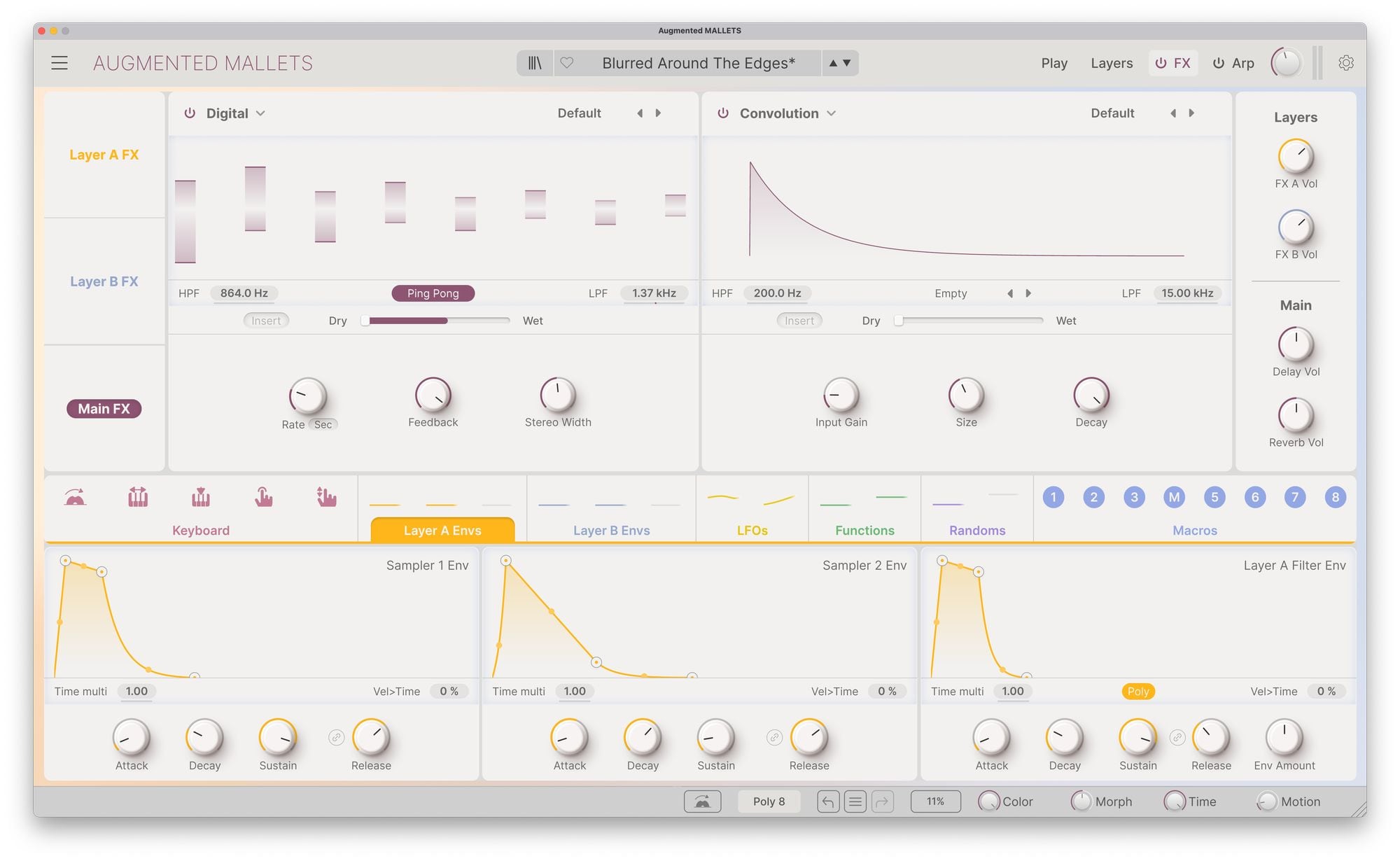The width and height of the screenshot is (1400, 861).
Task: Click the Convolution Dry/Wet slider
Action: 969,321
